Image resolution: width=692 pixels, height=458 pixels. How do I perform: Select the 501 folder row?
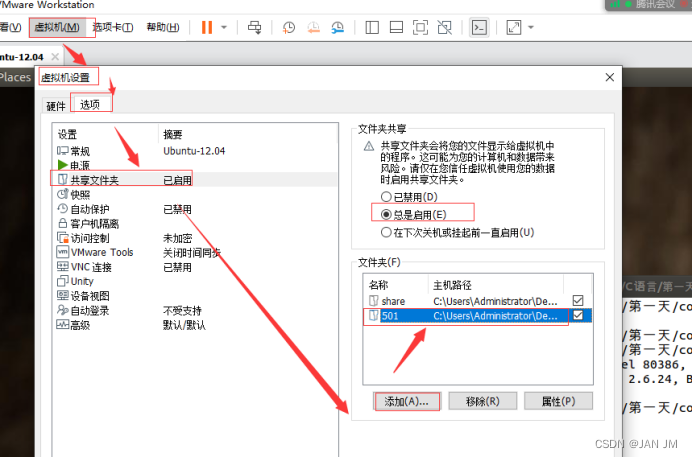click(x=478, y=315)
